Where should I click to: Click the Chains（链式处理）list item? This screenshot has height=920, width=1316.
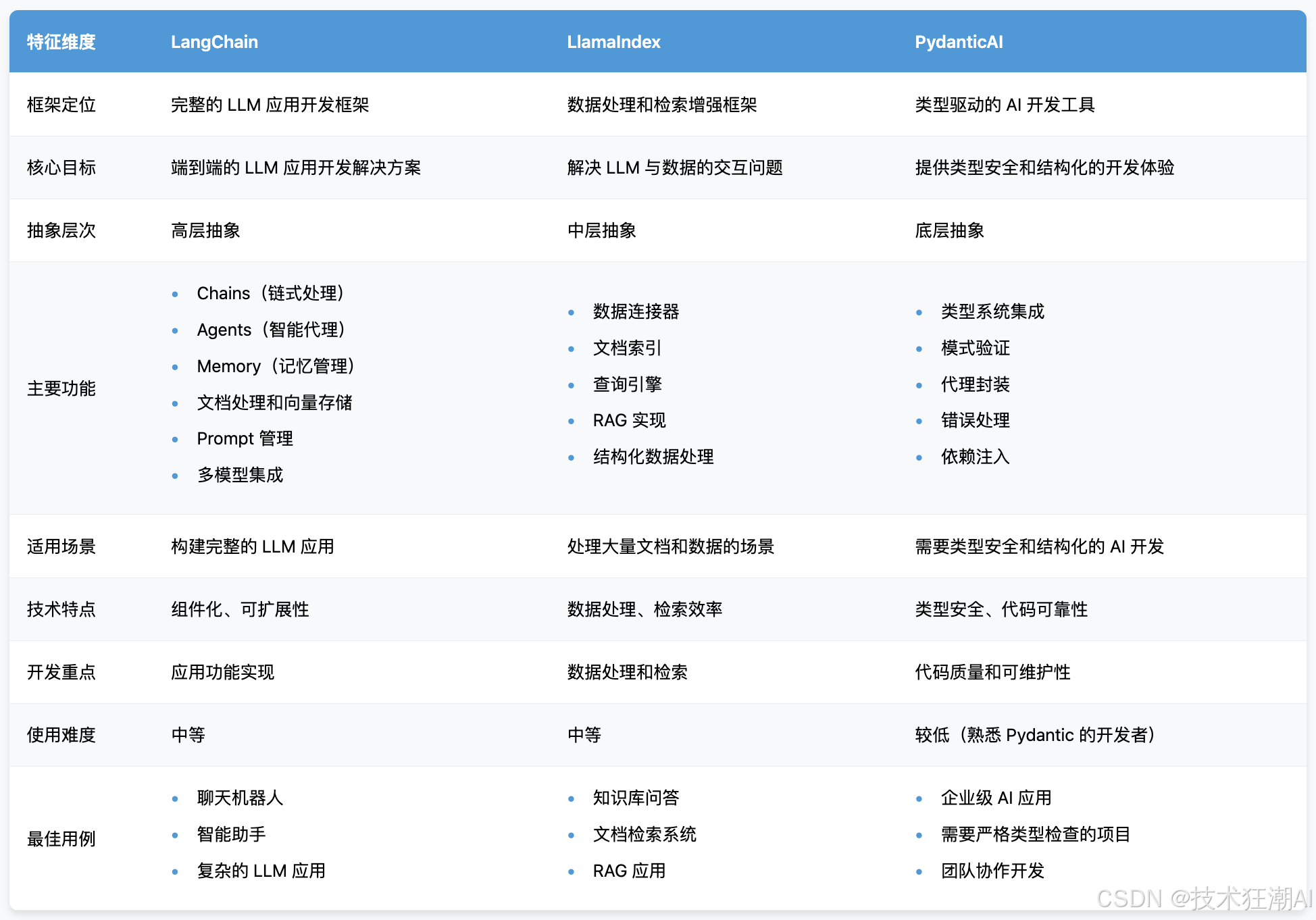pyautogui.click(x=270, y=293)
